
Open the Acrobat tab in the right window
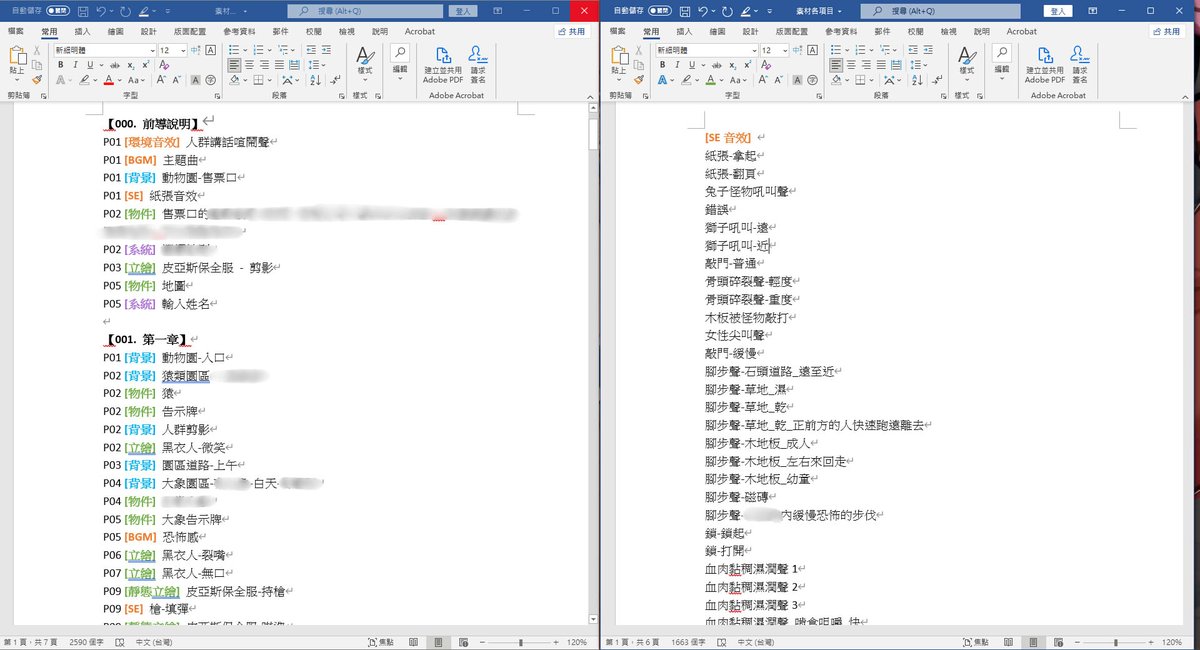(1021, 31)
